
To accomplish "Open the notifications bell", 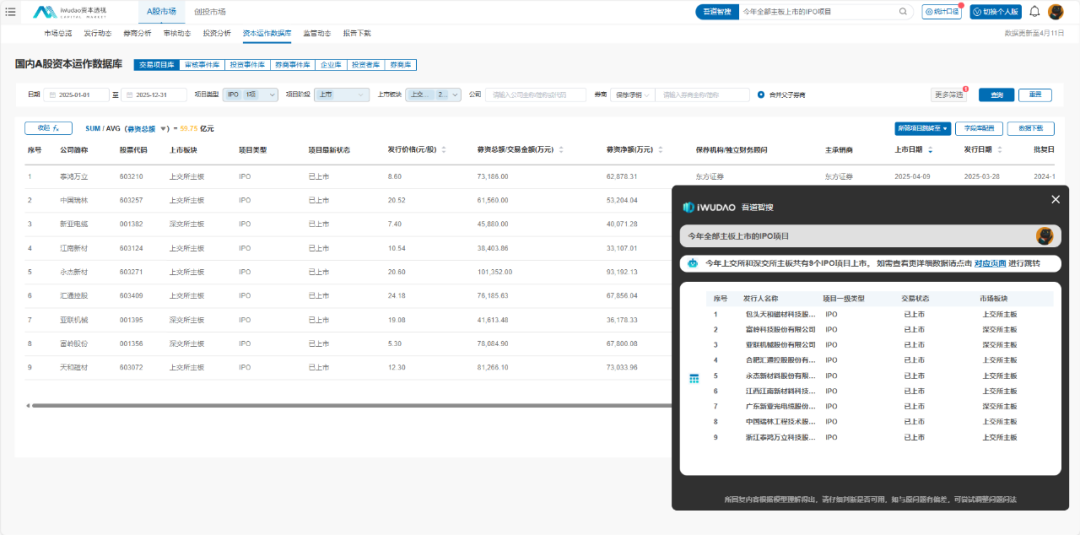I will (x=1035, y=12).
